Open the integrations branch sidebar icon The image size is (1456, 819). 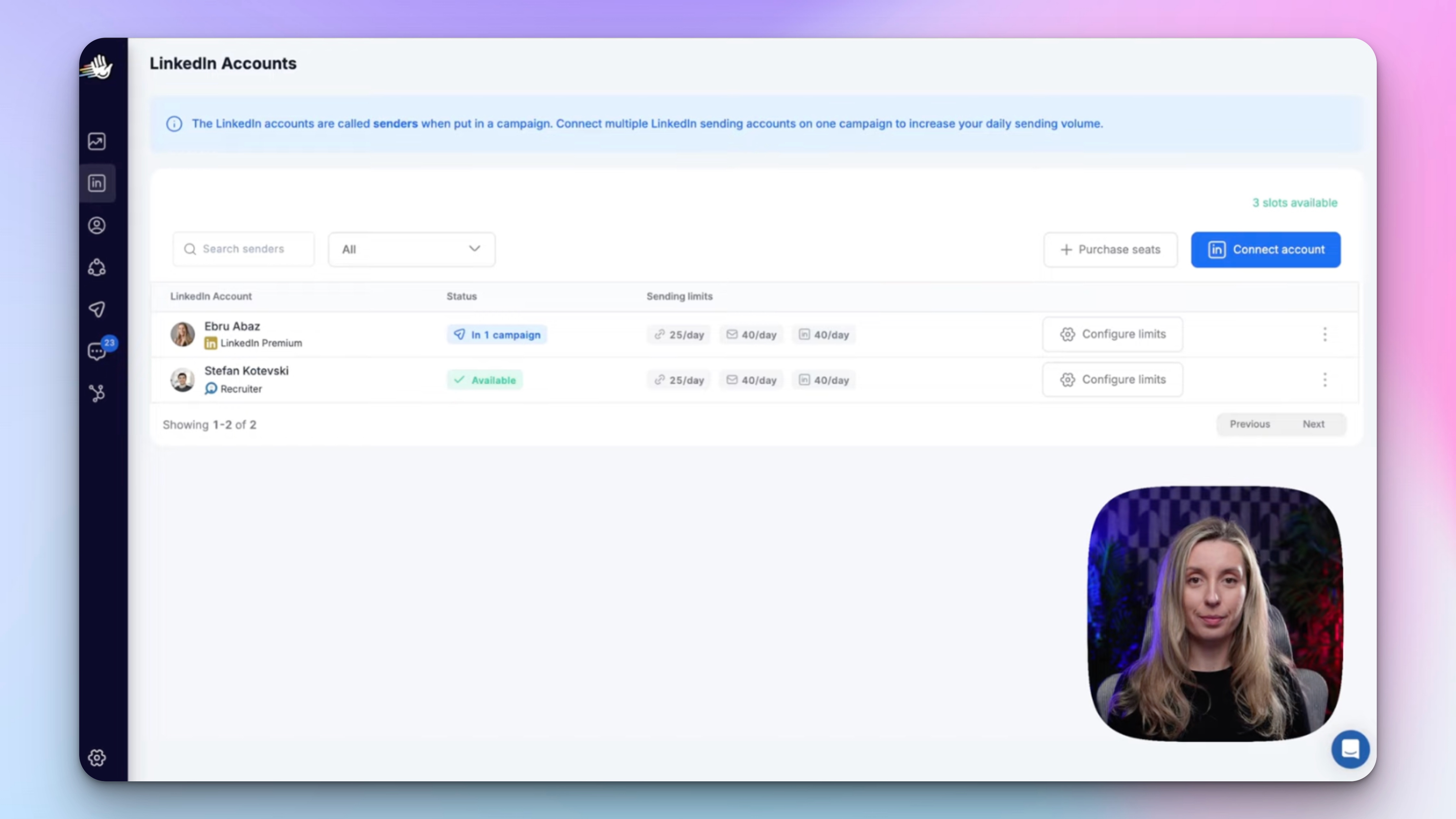[x=97, y=393]
